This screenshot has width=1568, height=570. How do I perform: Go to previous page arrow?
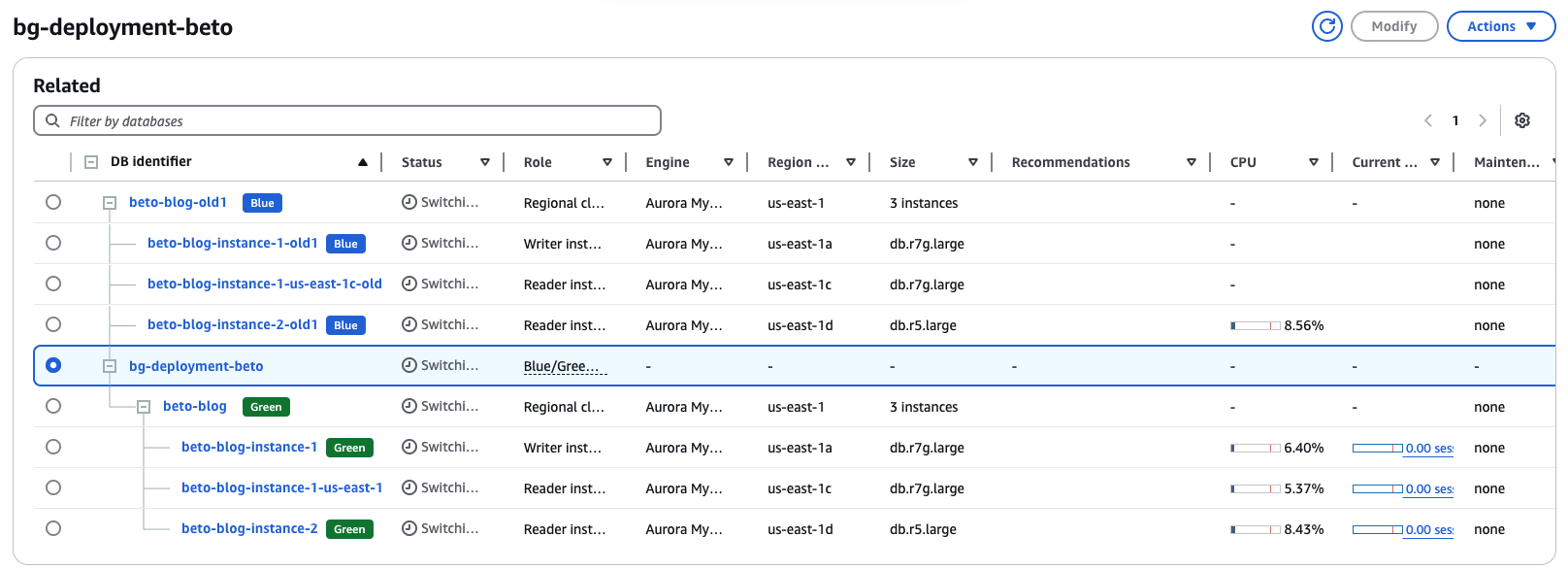click(1427, 120)
